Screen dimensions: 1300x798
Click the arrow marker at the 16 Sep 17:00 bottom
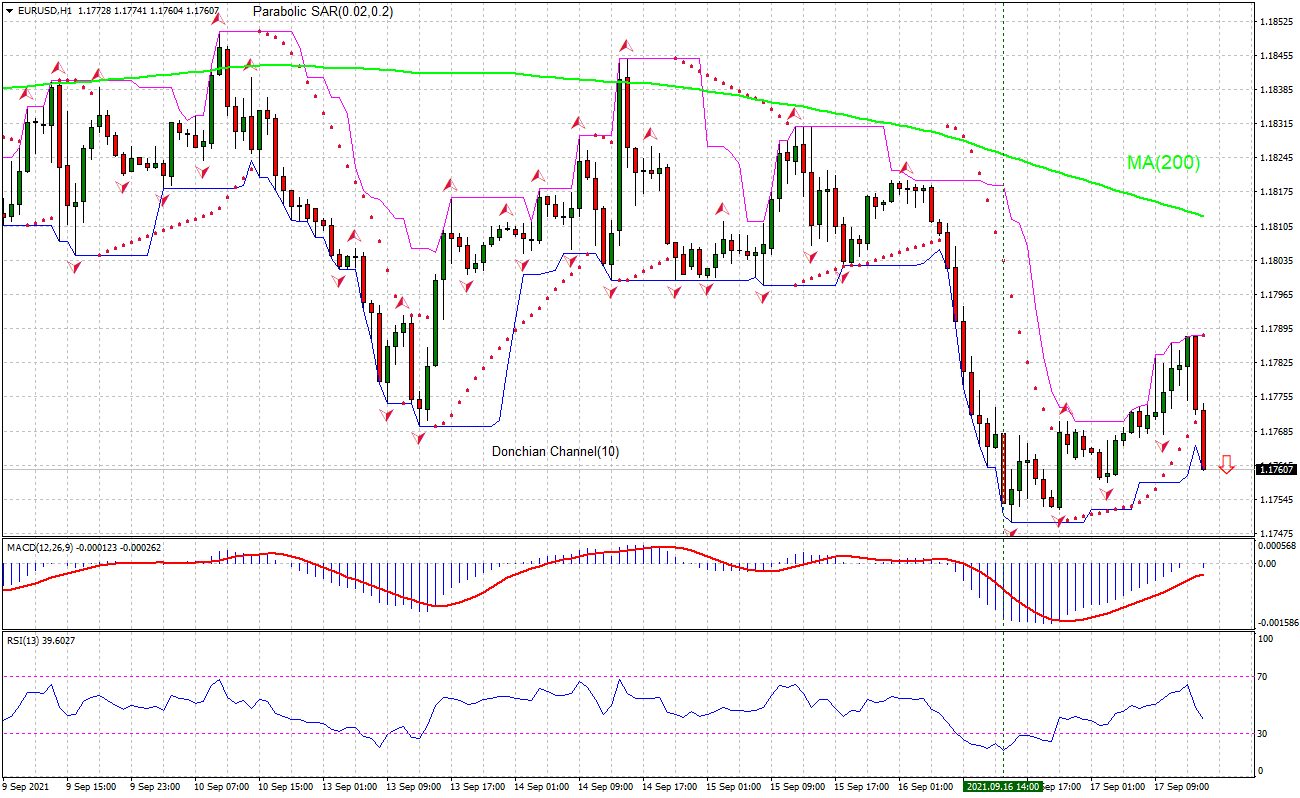(1058, 519)
